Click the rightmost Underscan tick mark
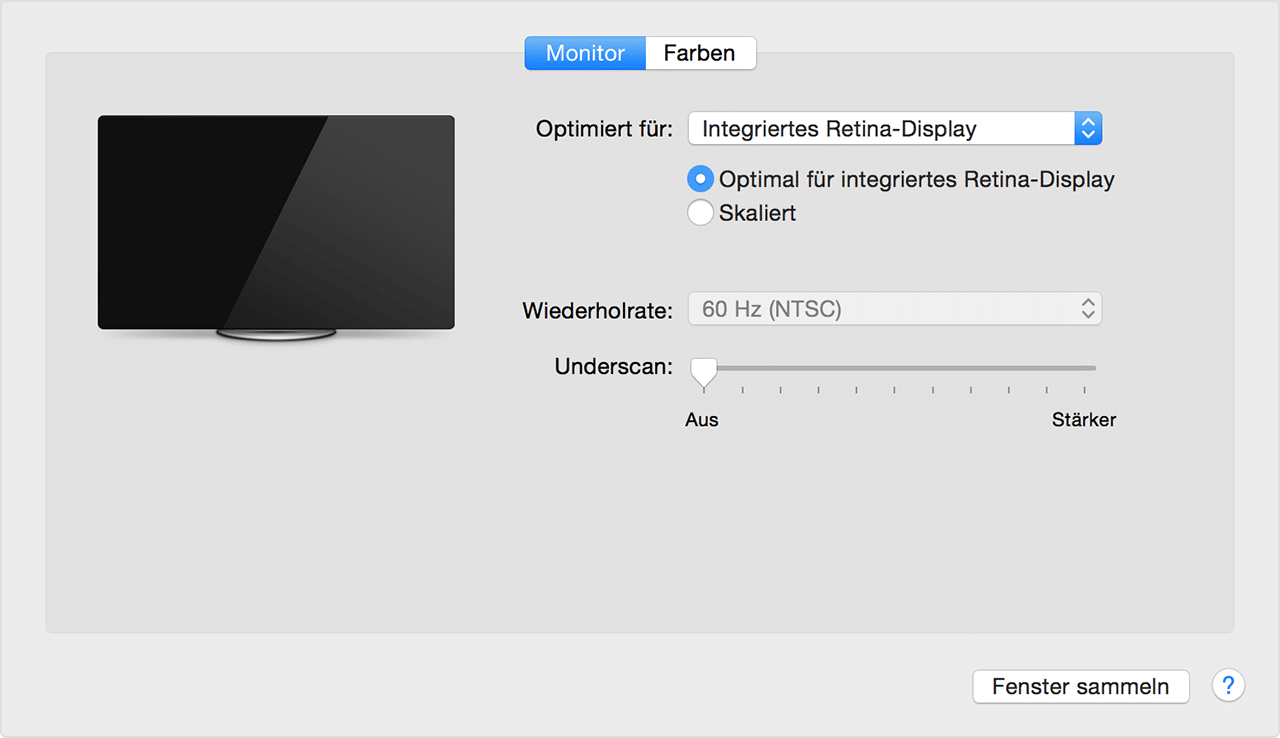The height and width of the screenshot is (738, 1280). click(1086, 387)
